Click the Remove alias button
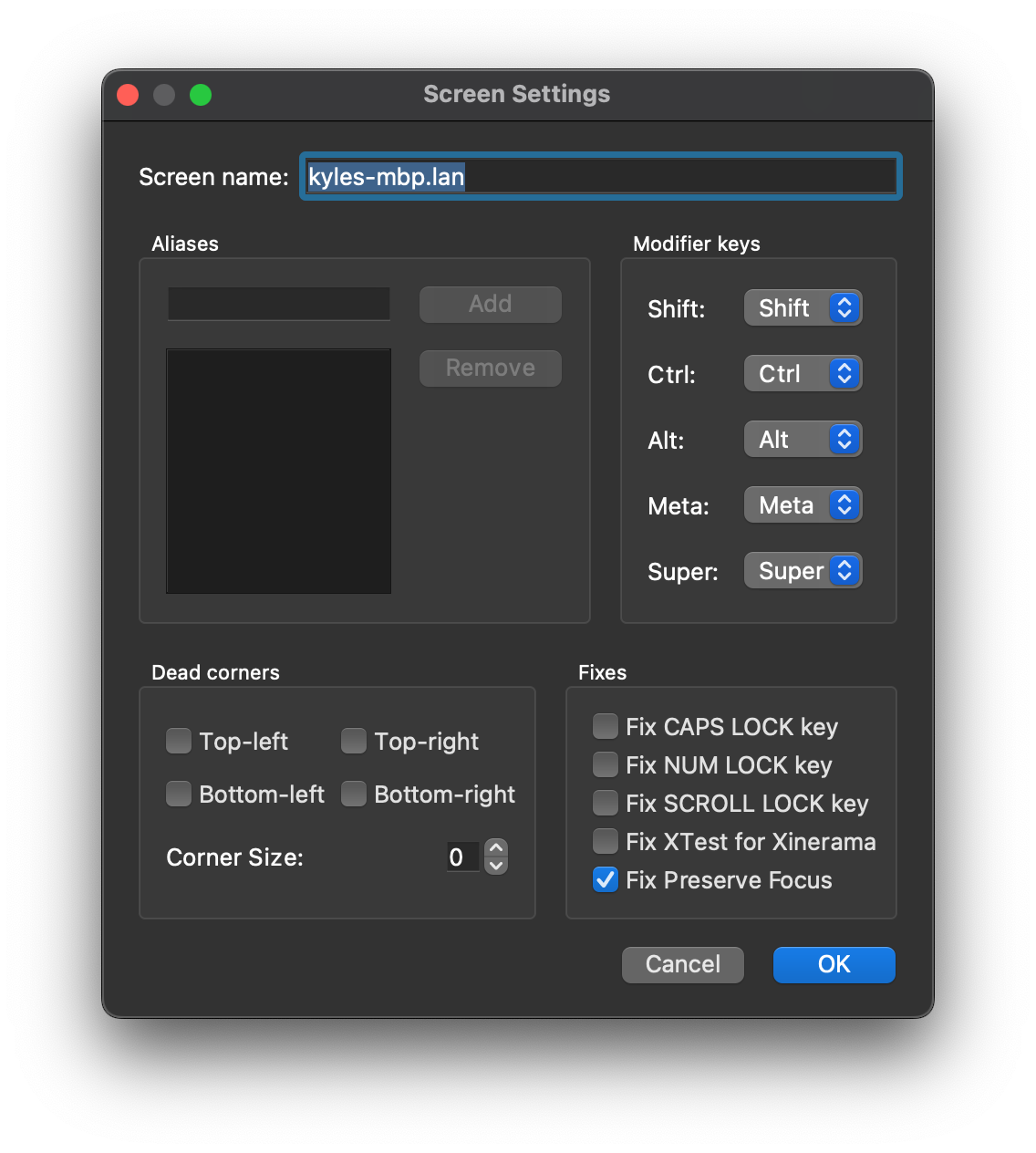Image resolution: width=1036 pixels, height=1153 pixels. click(x=491, y=368)
